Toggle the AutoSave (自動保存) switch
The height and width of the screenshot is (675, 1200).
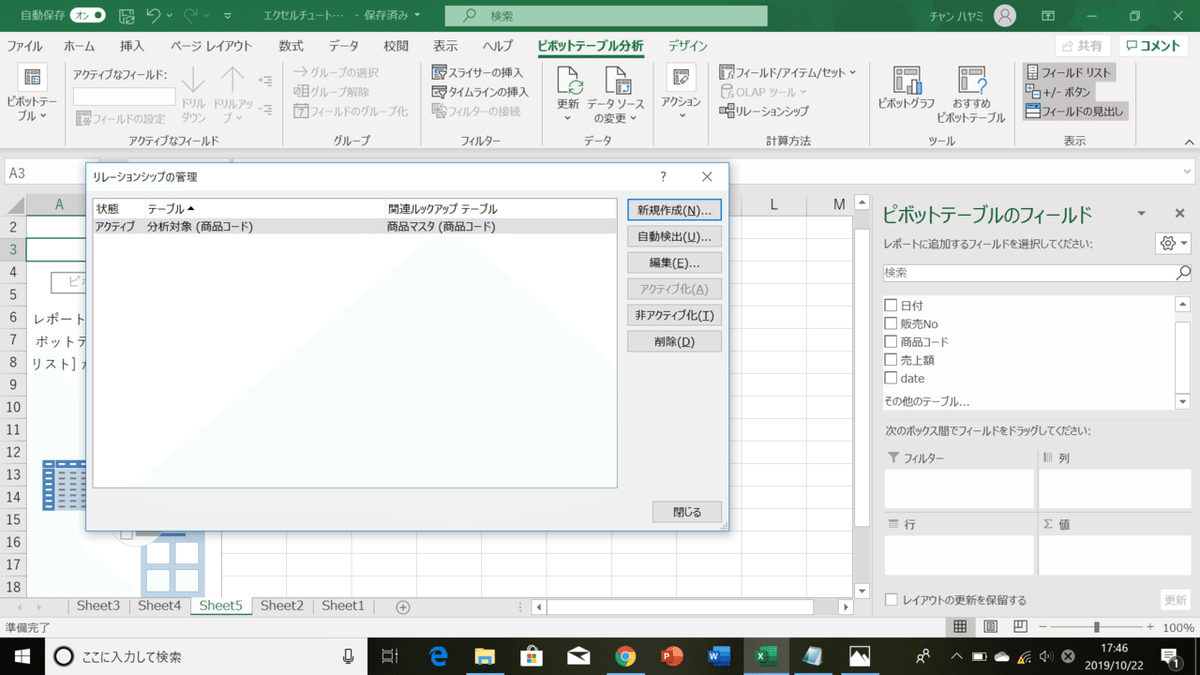[87, 16]
